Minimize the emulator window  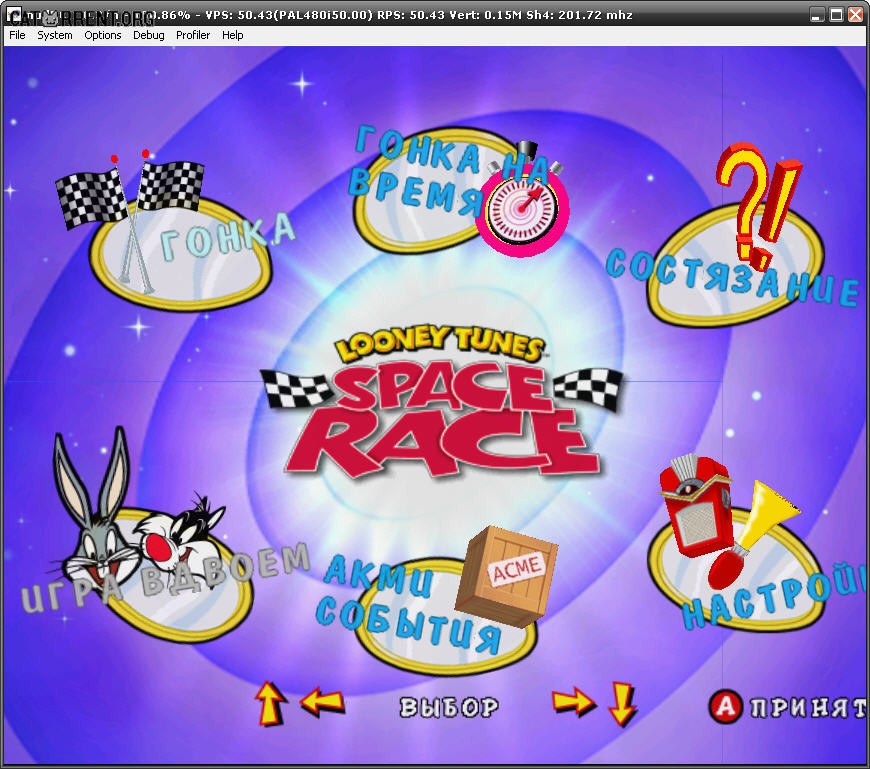[x=816, y=15]
